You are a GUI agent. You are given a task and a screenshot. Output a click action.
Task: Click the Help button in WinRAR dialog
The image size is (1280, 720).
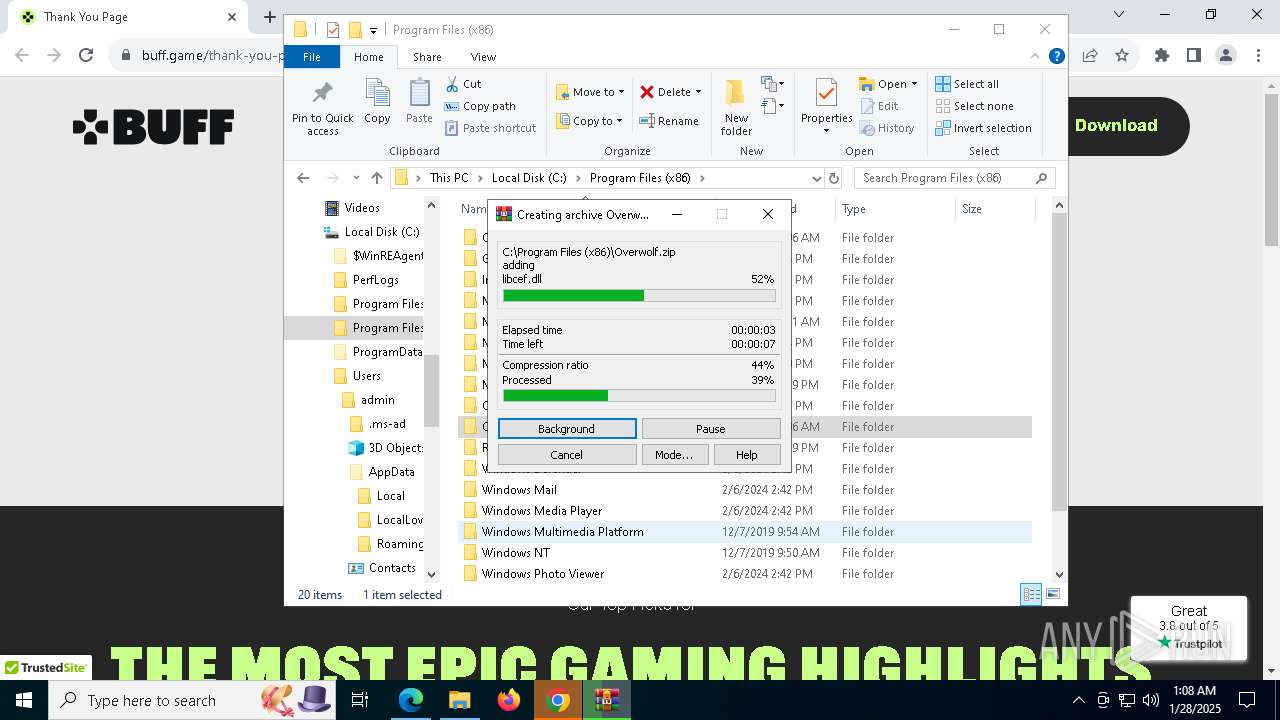point(747,455)
